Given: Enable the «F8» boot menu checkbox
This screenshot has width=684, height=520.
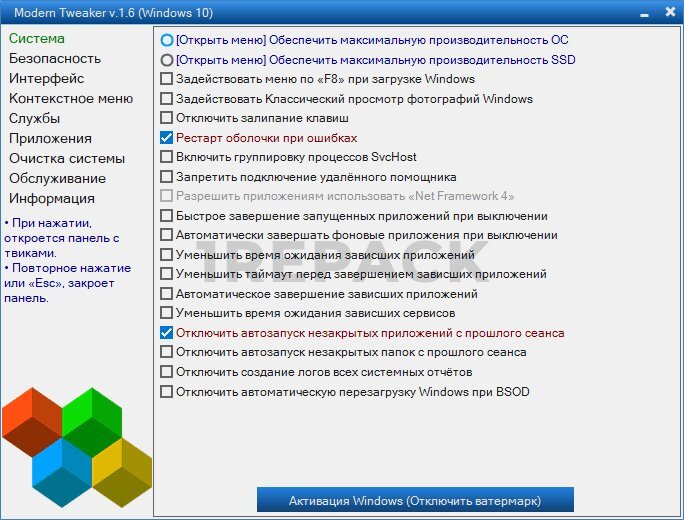Looking at the screenshot, I should pyautogui.click(x=167, y=79).
